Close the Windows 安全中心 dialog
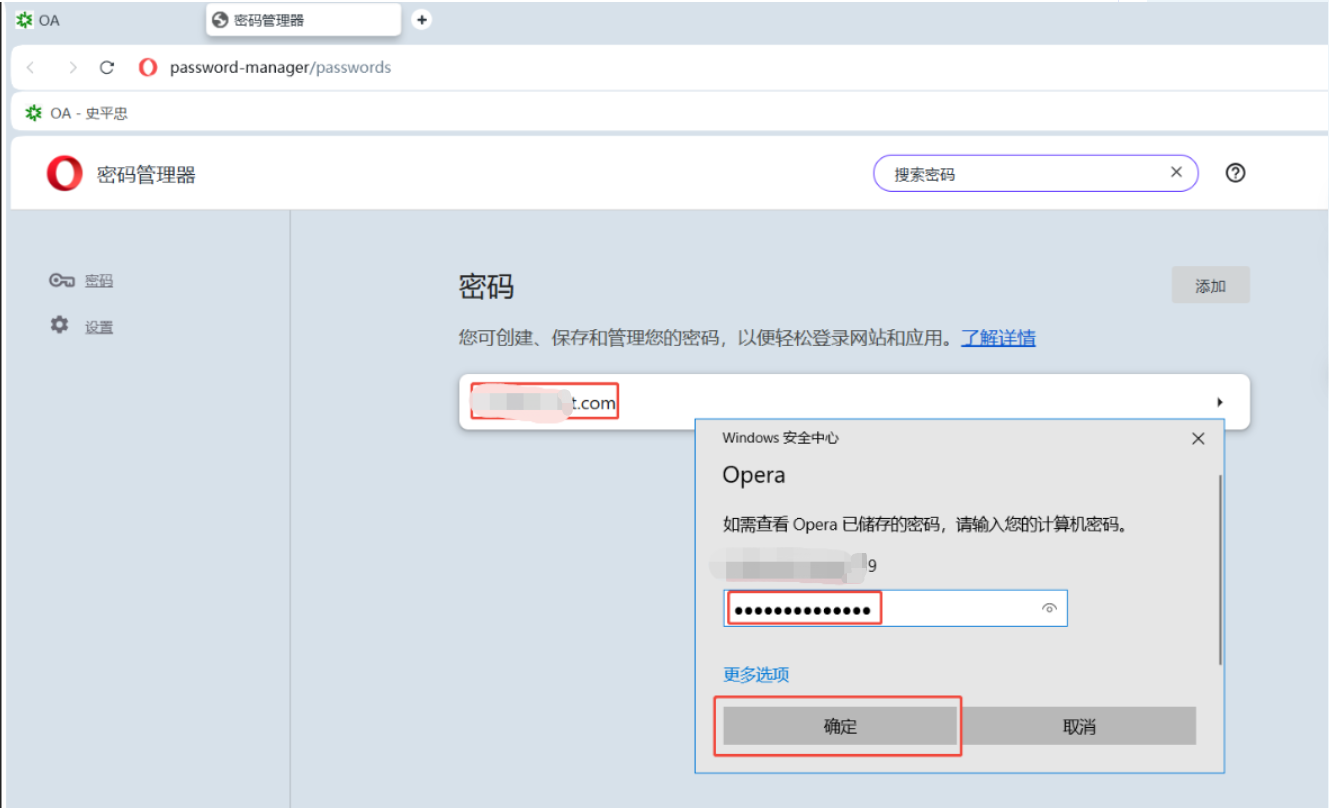The image size is (1329, 808). 1198,438
